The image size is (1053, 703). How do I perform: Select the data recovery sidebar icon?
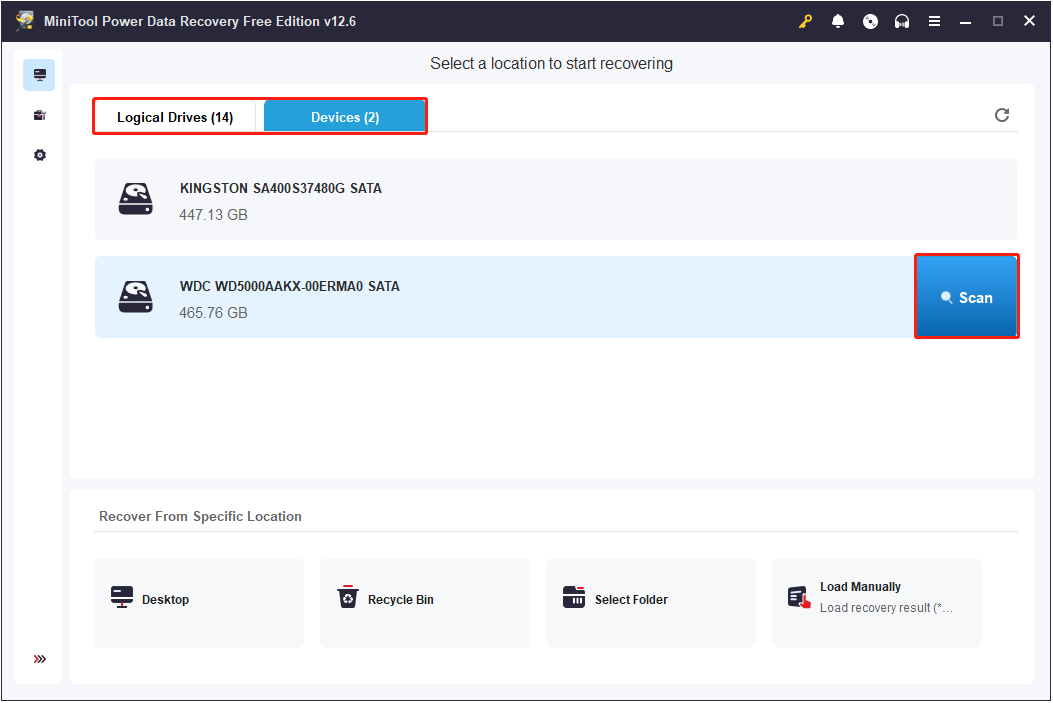(x=39, y=74)
